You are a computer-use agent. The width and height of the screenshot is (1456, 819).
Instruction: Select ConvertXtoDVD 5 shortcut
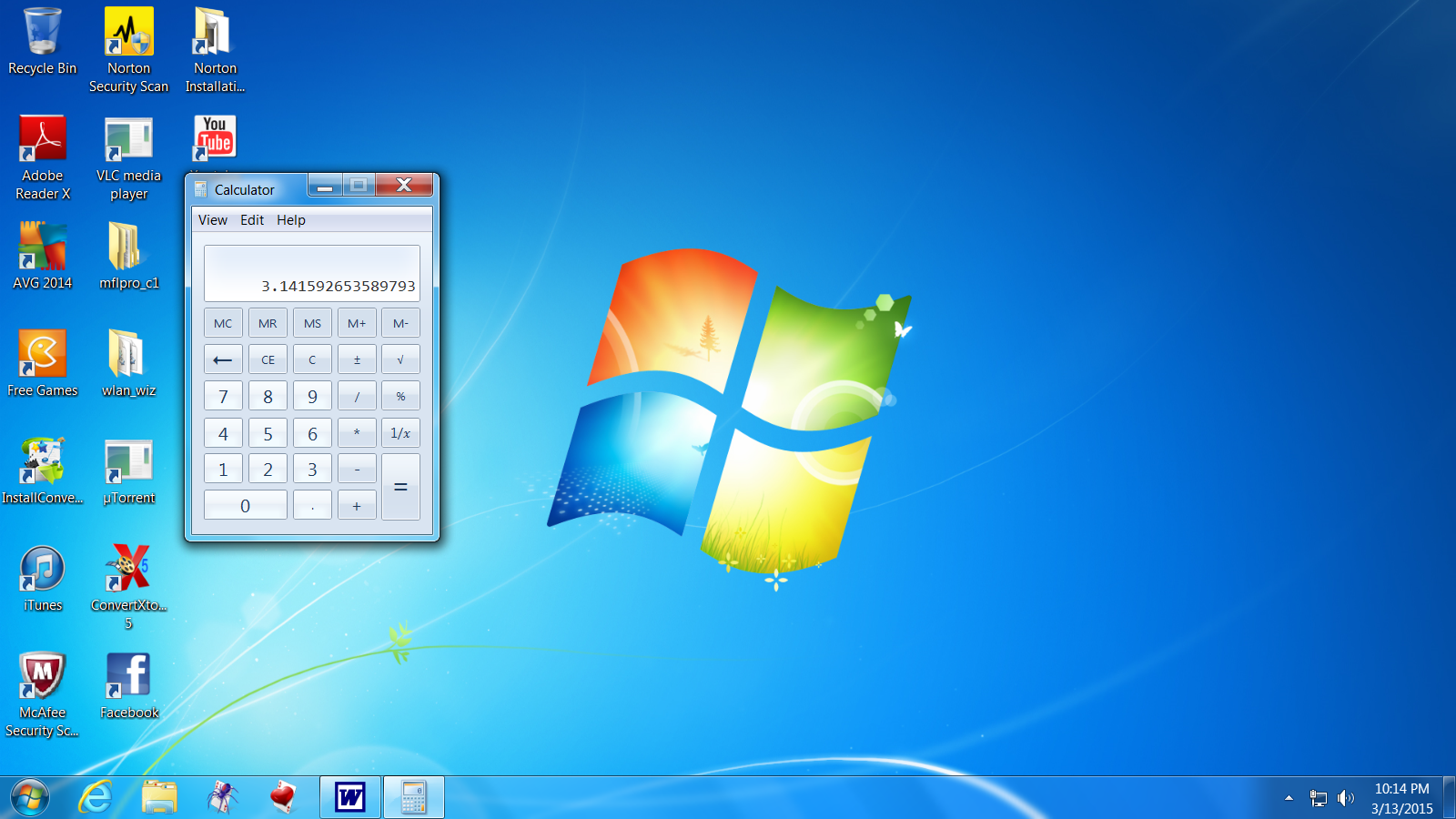tap(128, 587)
